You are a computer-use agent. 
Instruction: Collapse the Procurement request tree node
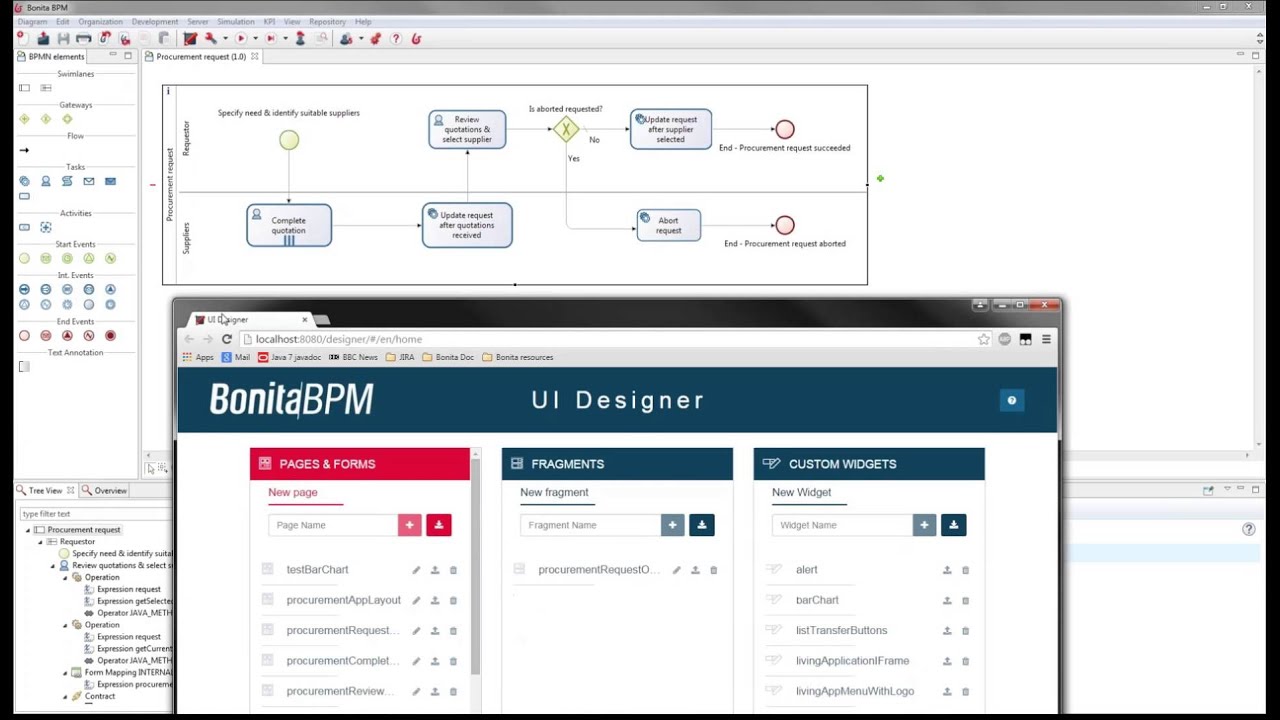pyautogui.click(x=28, y=530)
